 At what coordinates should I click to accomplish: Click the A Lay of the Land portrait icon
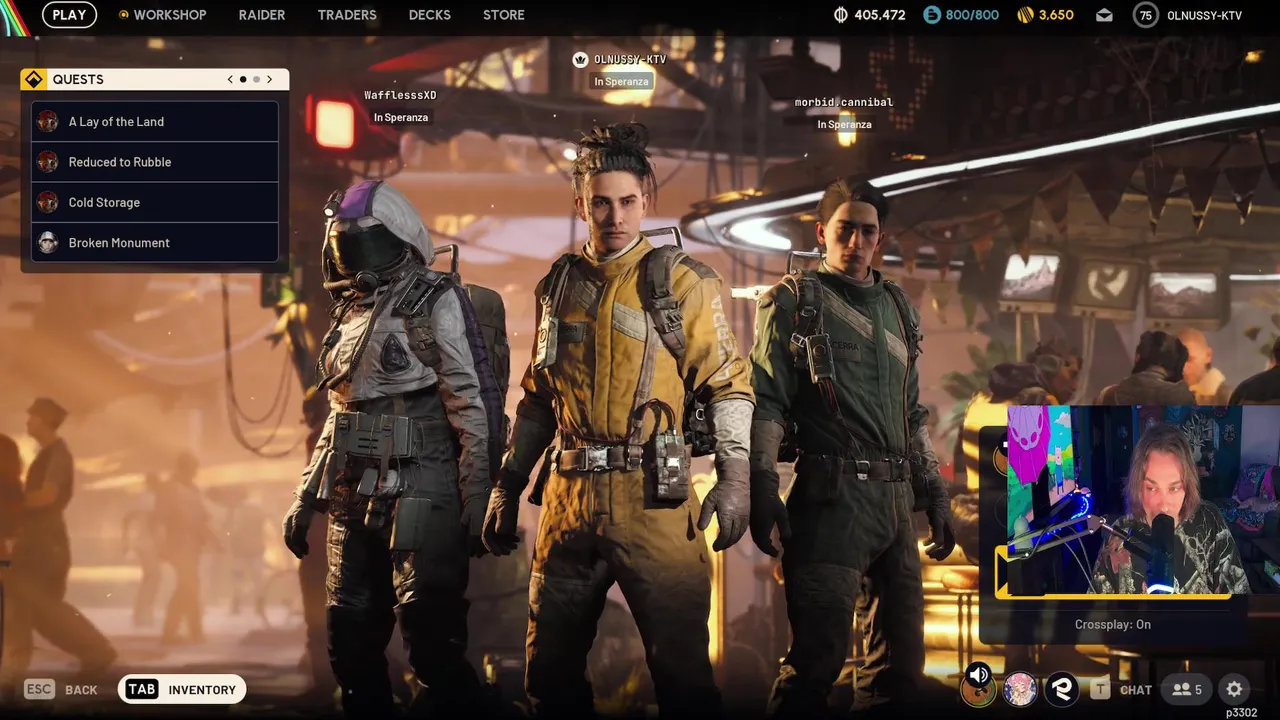tap(47, 121)
